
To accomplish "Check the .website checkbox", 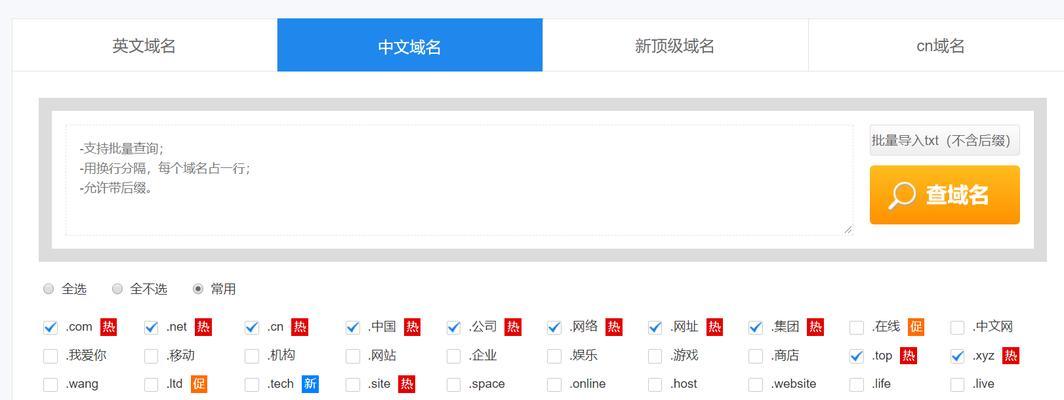I will point(756,384).
